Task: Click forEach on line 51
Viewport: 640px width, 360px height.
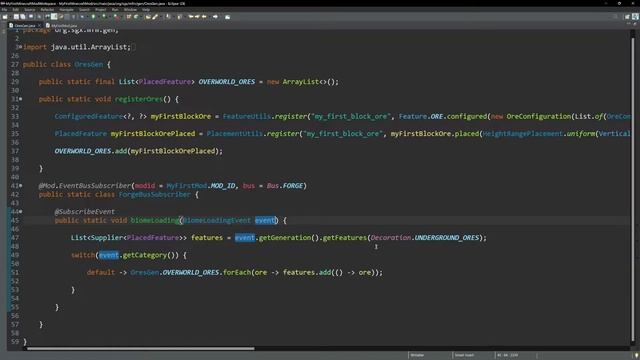Action: pyautogui.click(x=237, y=272)
